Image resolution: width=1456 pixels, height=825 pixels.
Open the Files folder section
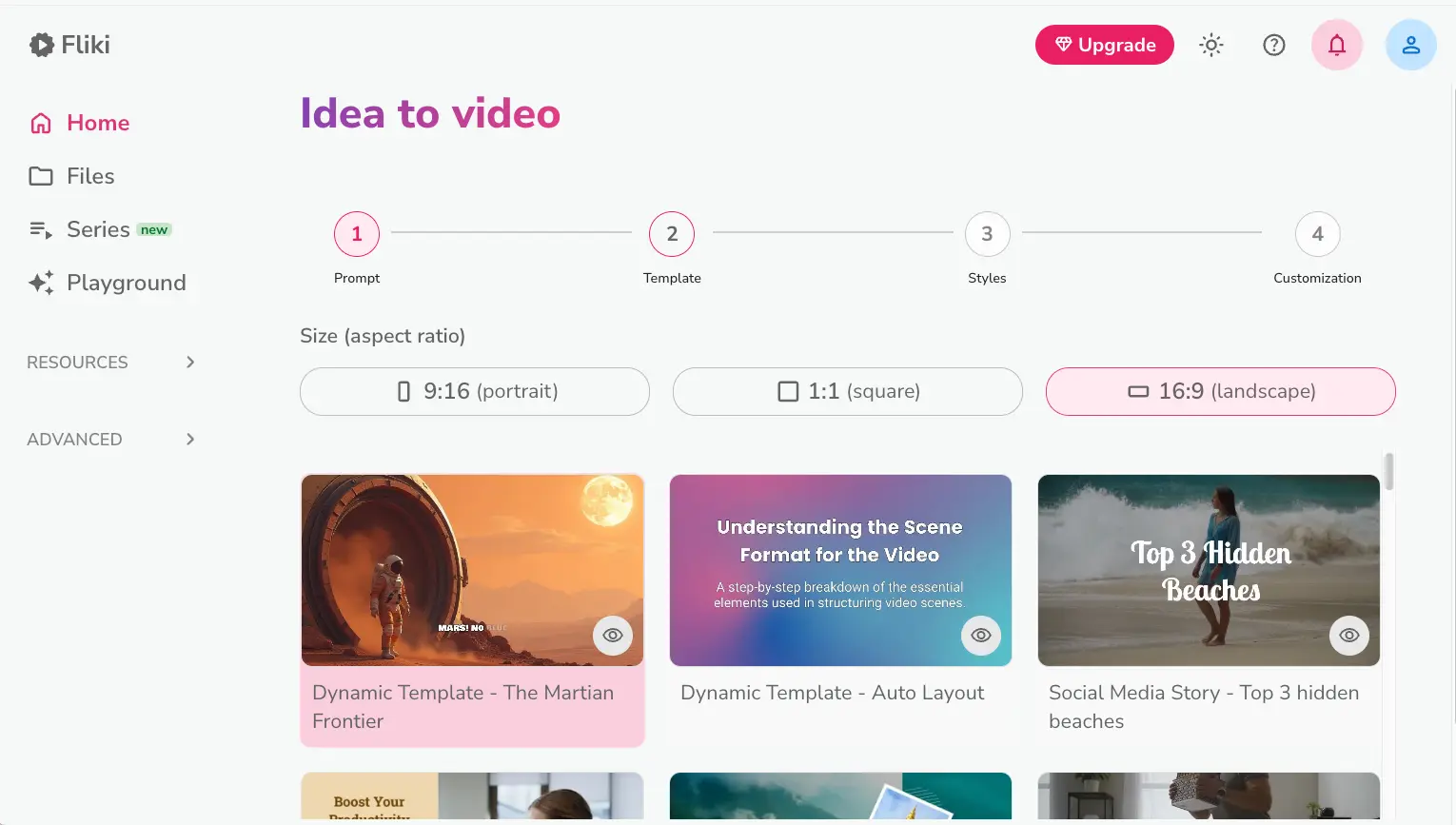click(89, 175)
